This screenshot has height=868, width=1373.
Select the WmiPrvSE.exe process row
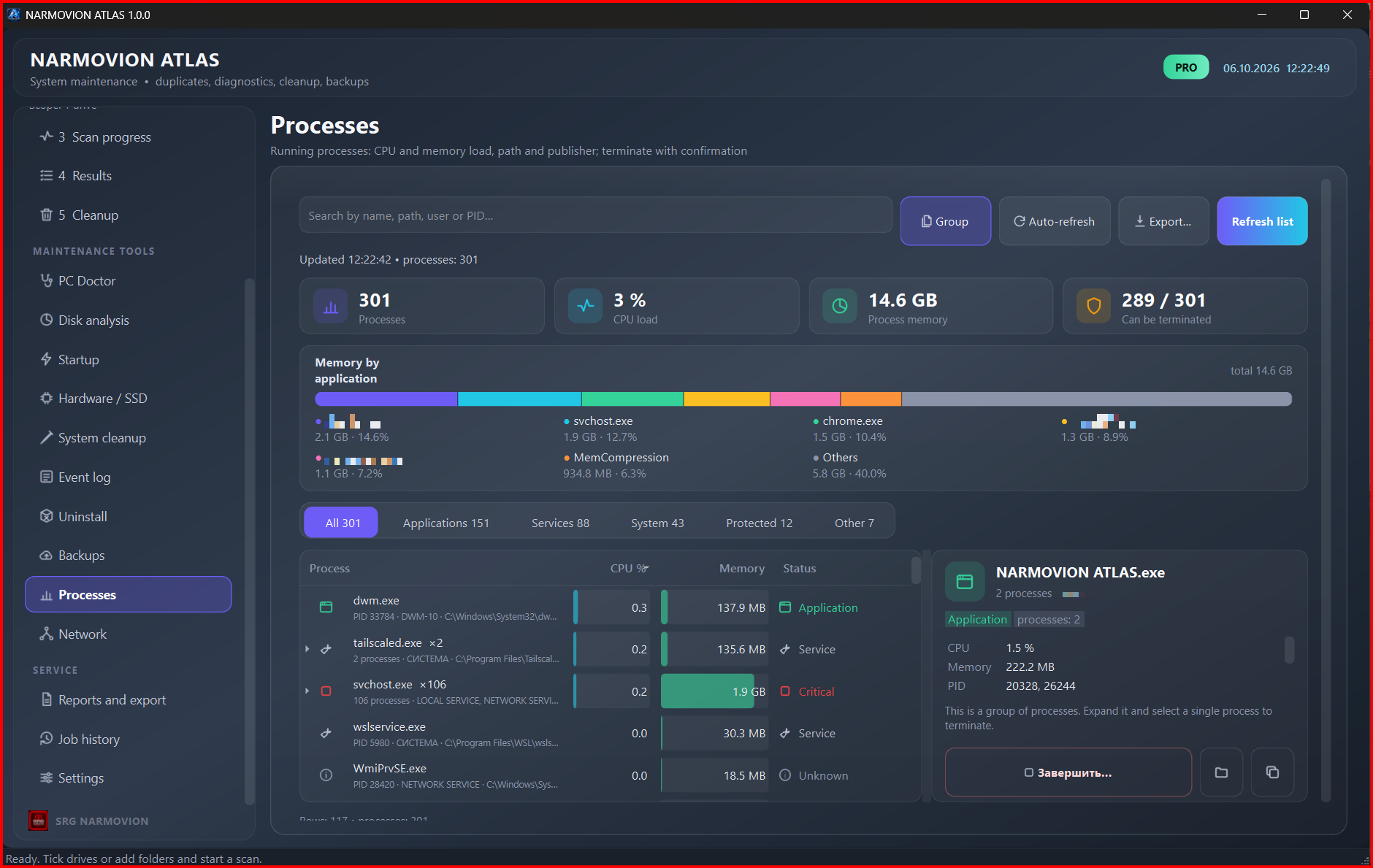pos(606,775)
